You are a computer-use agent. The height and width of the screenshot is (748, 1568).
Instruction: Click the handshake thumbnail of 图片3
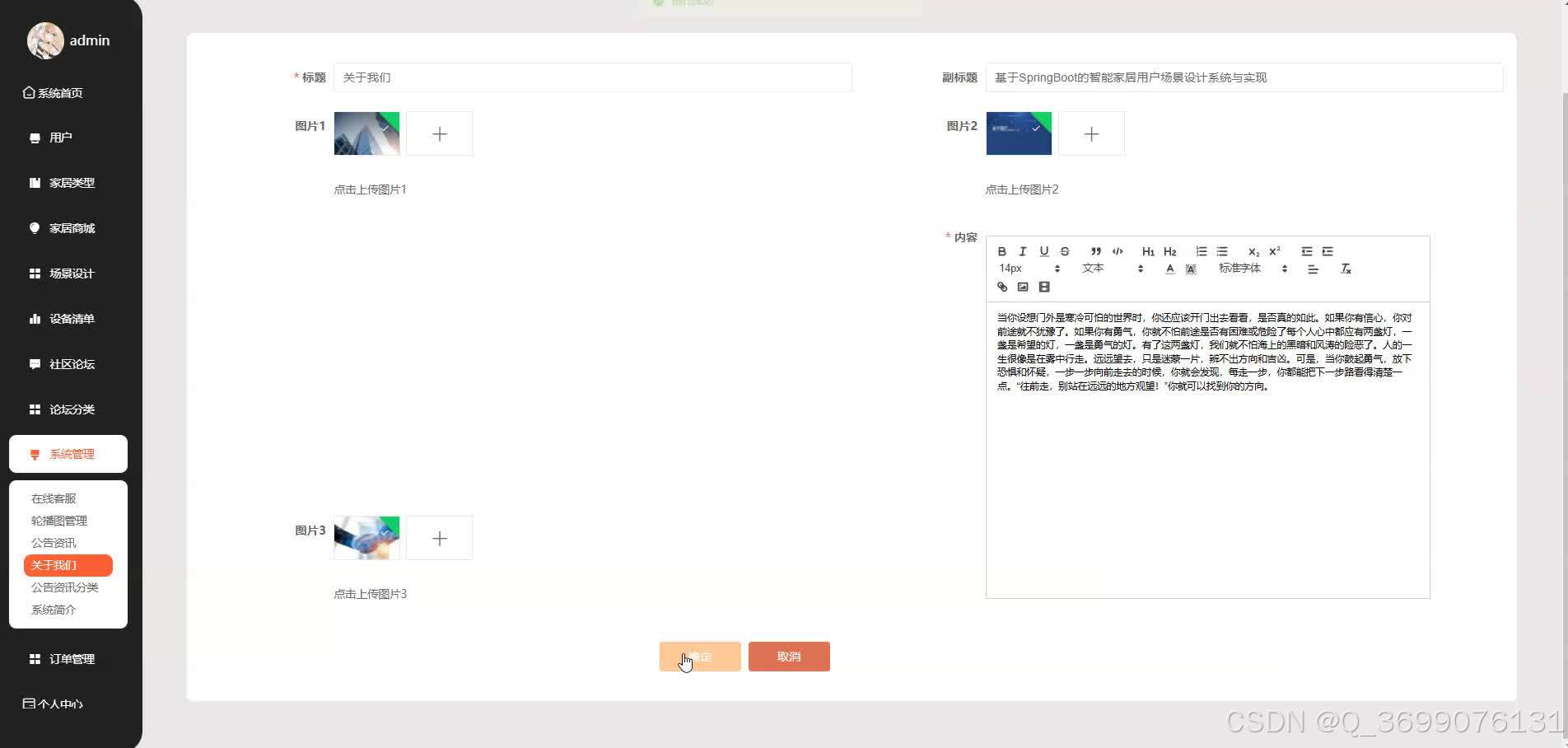(366, 538)
